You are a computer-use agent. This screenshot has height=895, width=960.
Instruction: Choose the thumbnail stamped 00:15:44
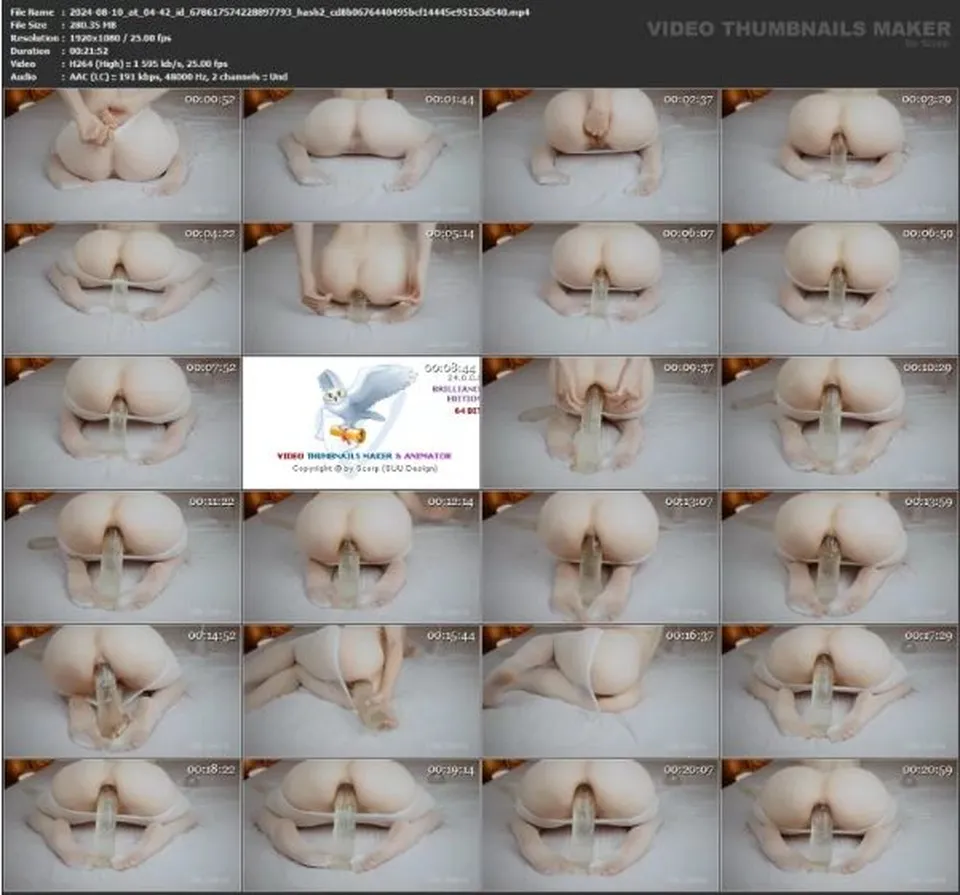pos(361,691)
